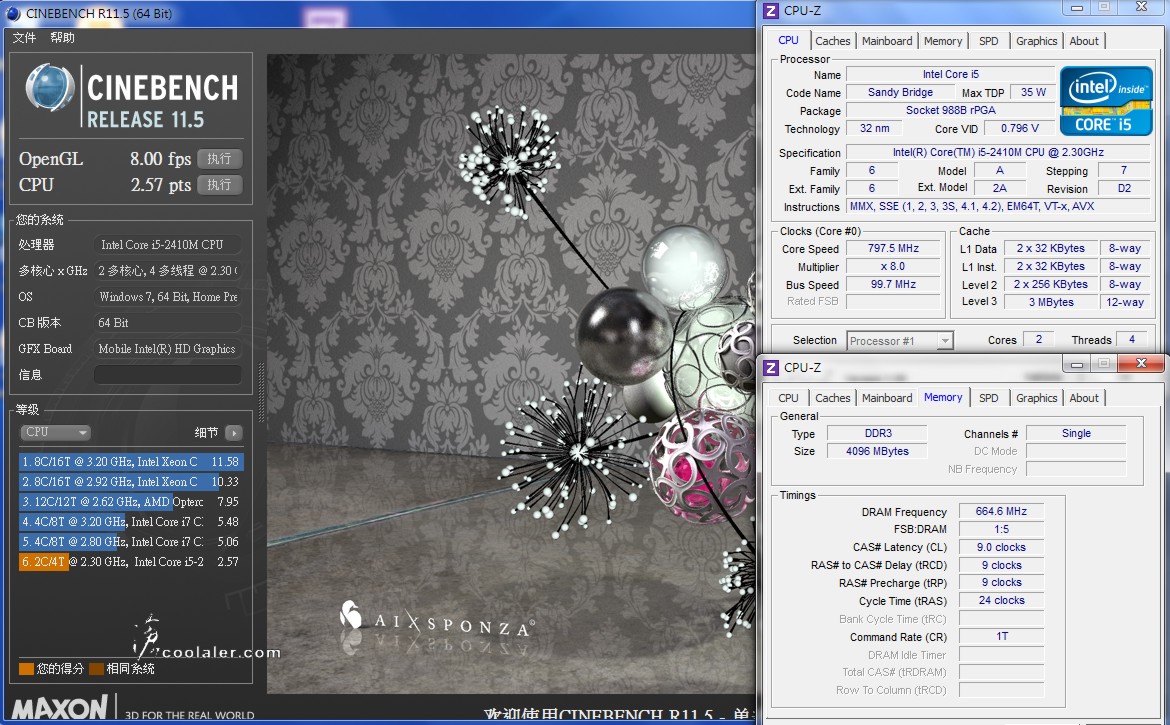Image resolution: width=1170 pixels, height=725 pixels.
Task: Run the OpenGL test with 执行 button
Action: pyautogui.click(x=219, y=159)
